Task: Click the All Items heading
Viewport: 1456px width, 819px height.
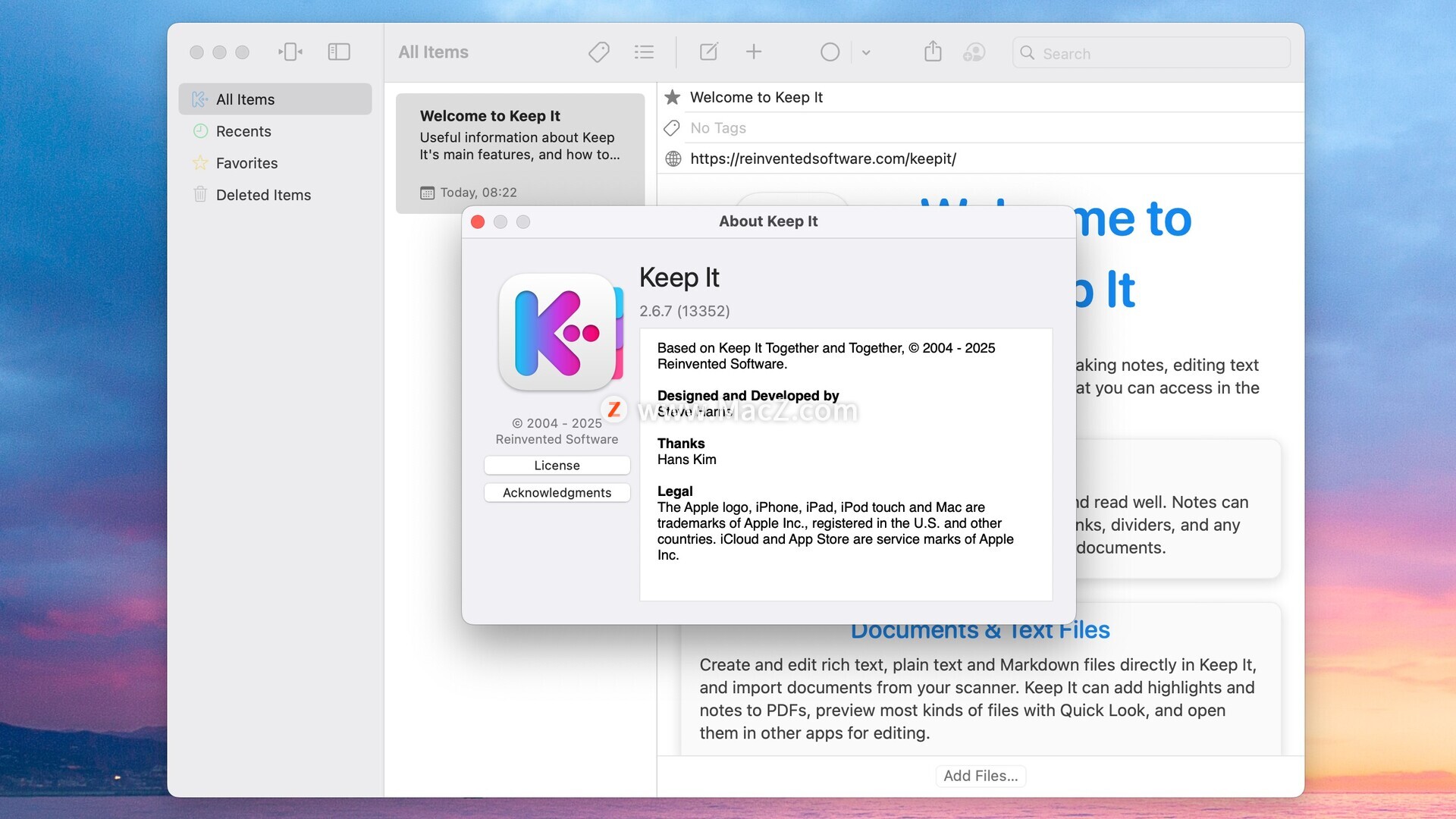Action: pos(433,52)
